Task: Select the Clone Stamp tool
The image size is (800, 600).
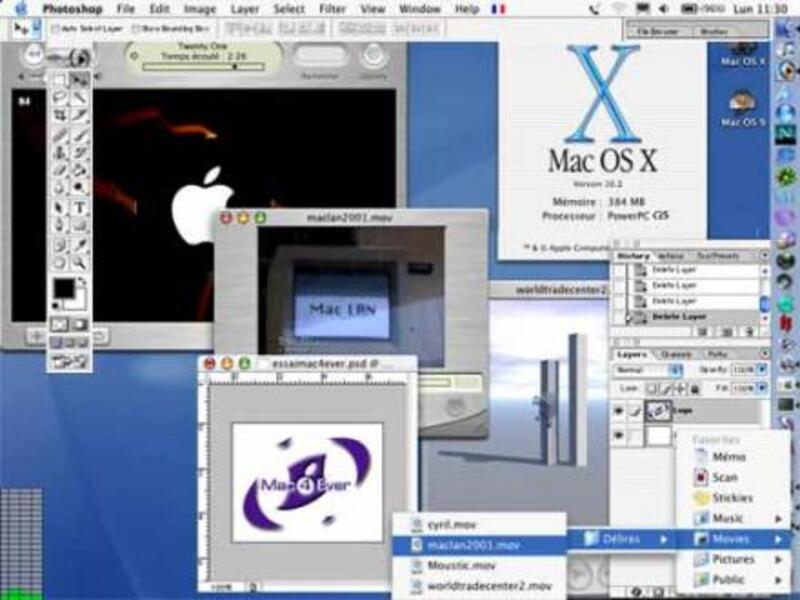Action: coord(60,153)
